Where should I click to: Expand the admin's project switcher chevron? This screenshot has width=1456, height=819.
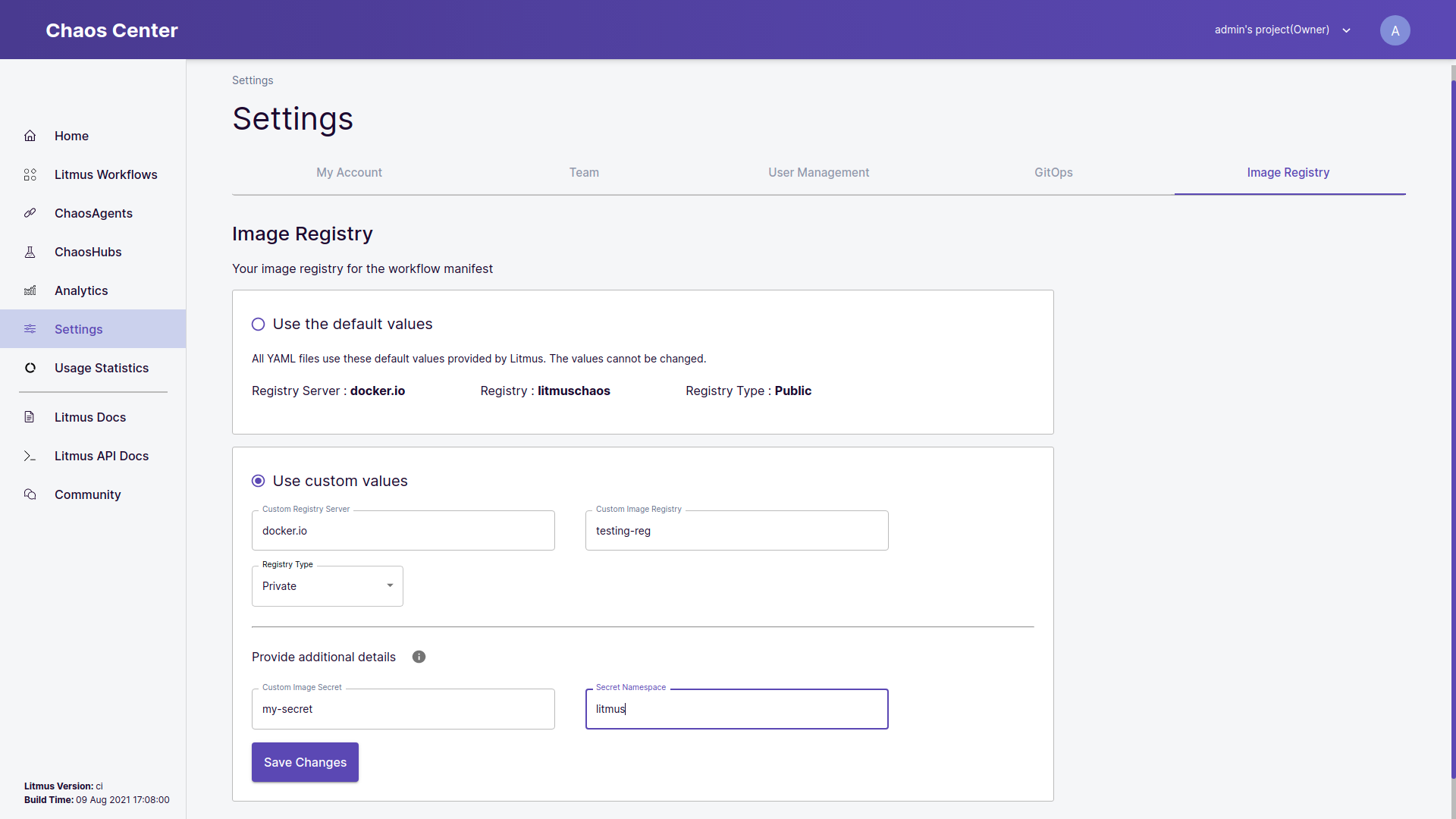pos(1347,30)
